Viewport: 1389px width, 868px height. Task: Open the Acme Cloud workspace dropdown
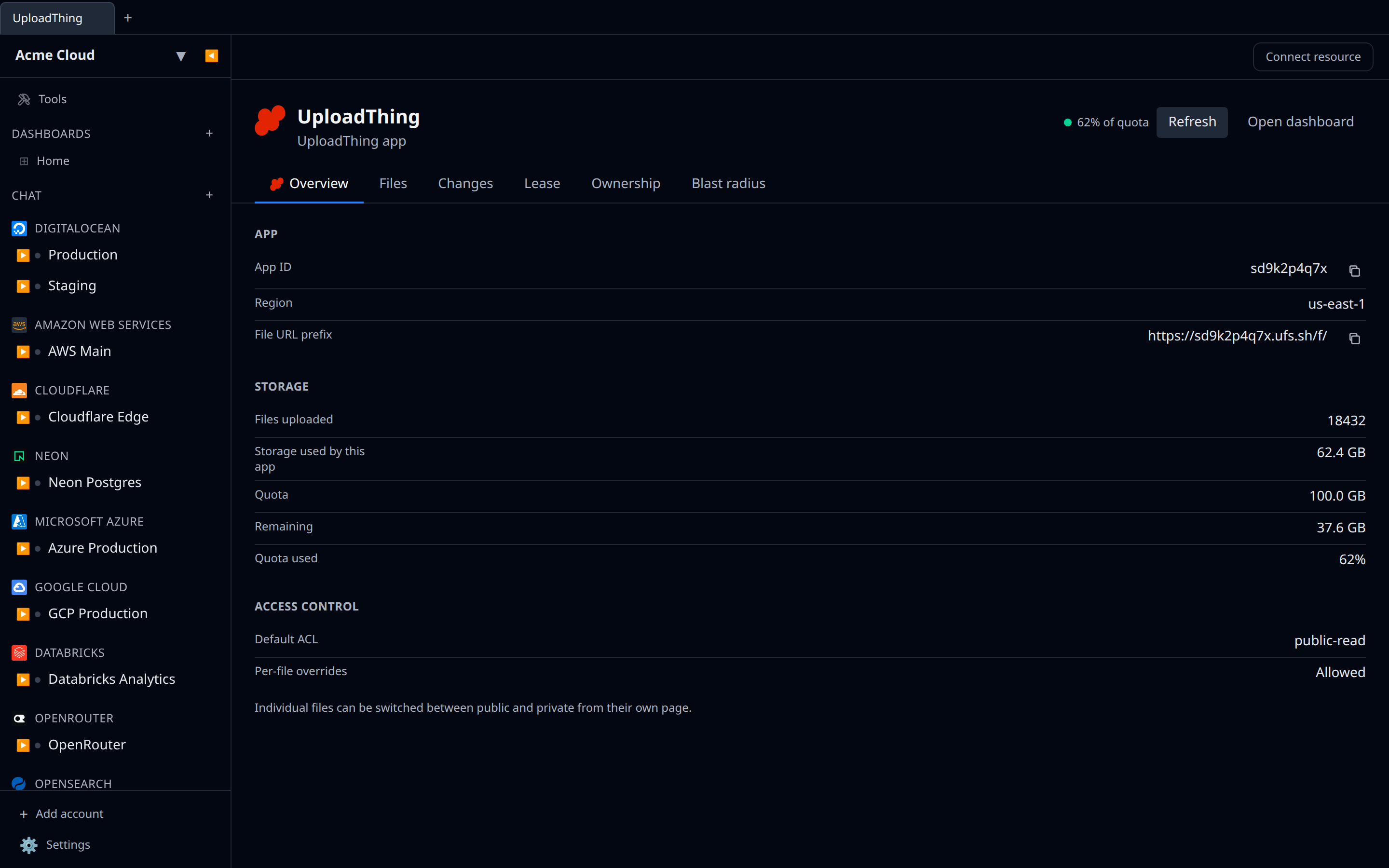pos(181,56)
